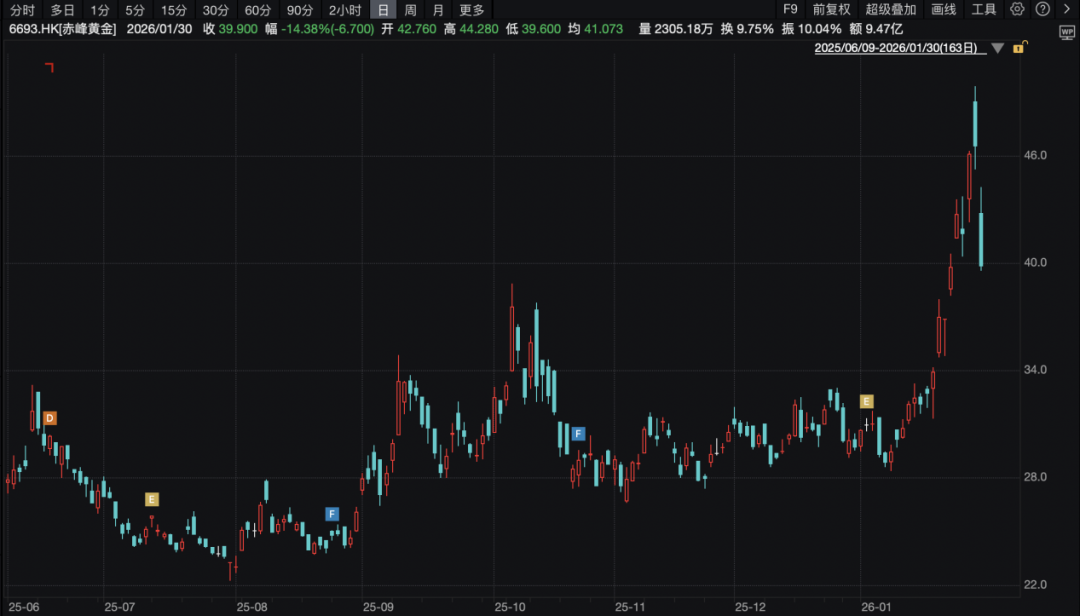Select the 30分 interval tab
1080x616 pixels.
point(216,10)
